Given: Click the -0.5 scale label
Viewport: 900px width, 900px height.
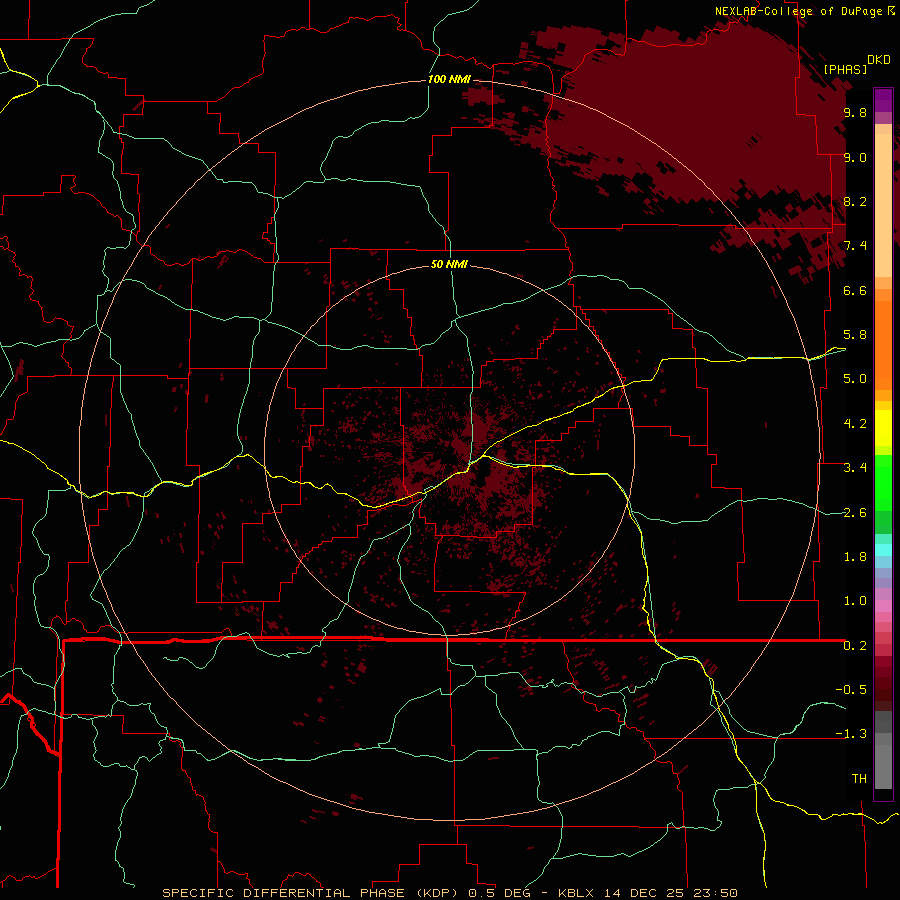Looking at the screenshot, I should [851, 690].
